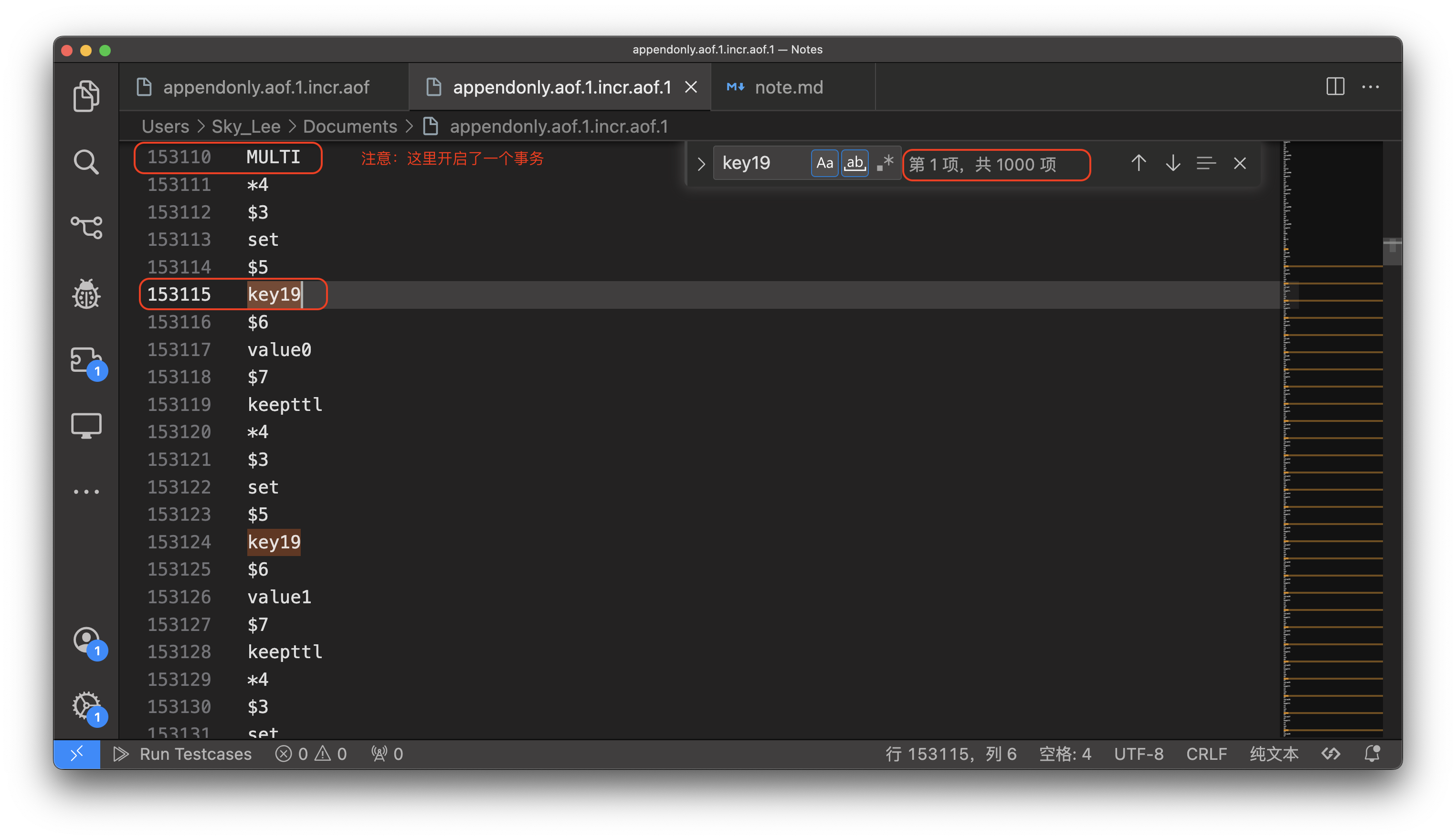Switch to the note.md tab

coord(788,87)
